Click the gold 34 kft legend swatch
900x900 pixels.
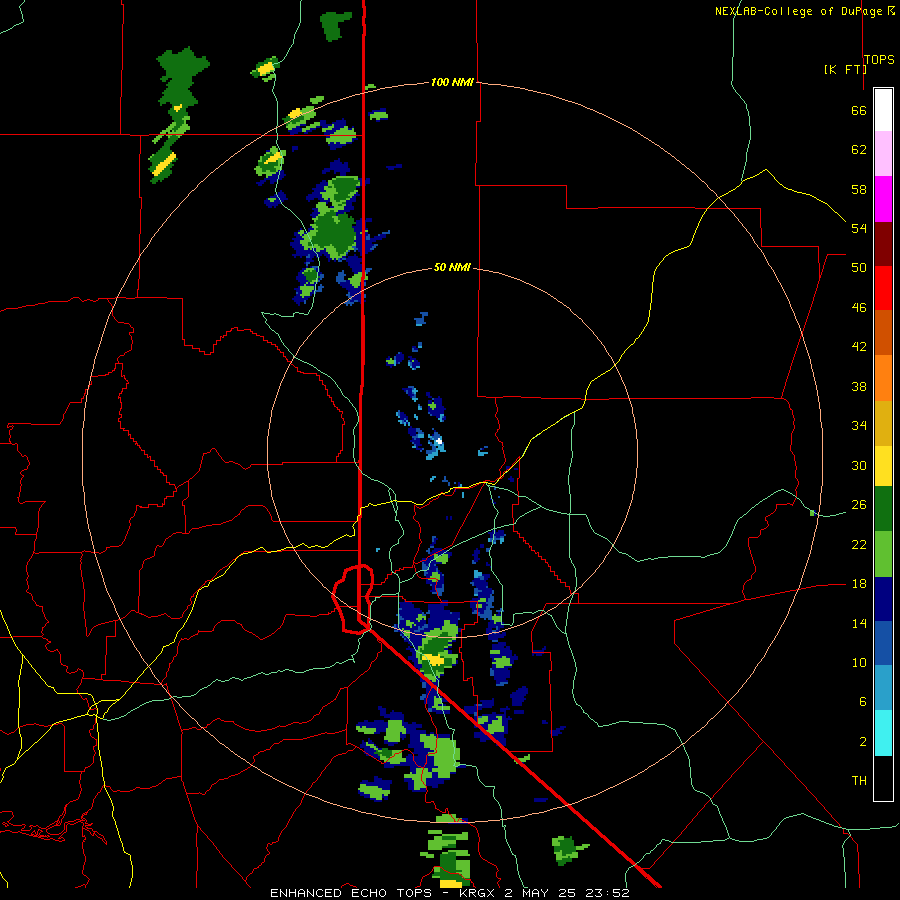click(x=883, y=423)
